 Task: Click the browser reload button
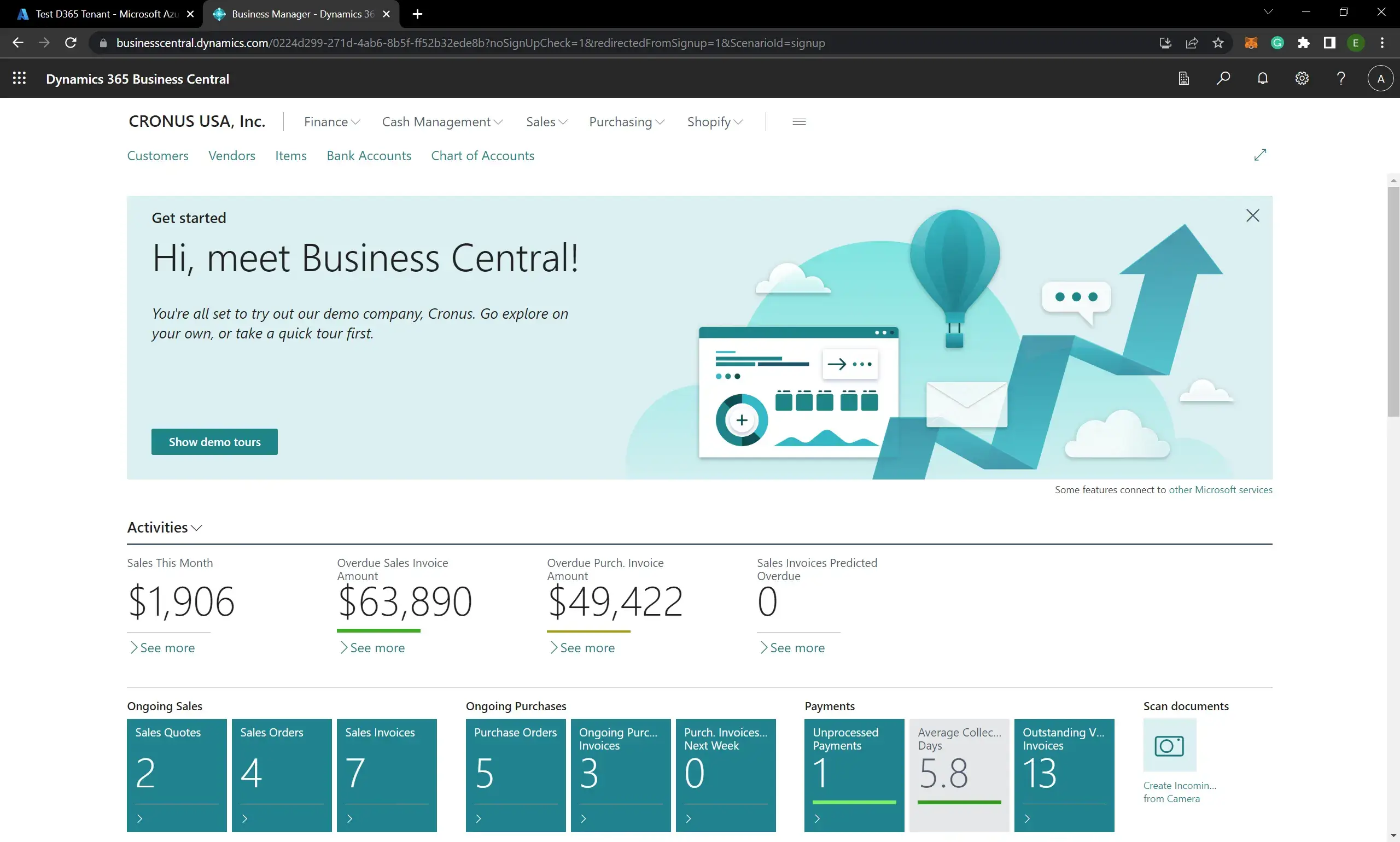tap(71, 43)
